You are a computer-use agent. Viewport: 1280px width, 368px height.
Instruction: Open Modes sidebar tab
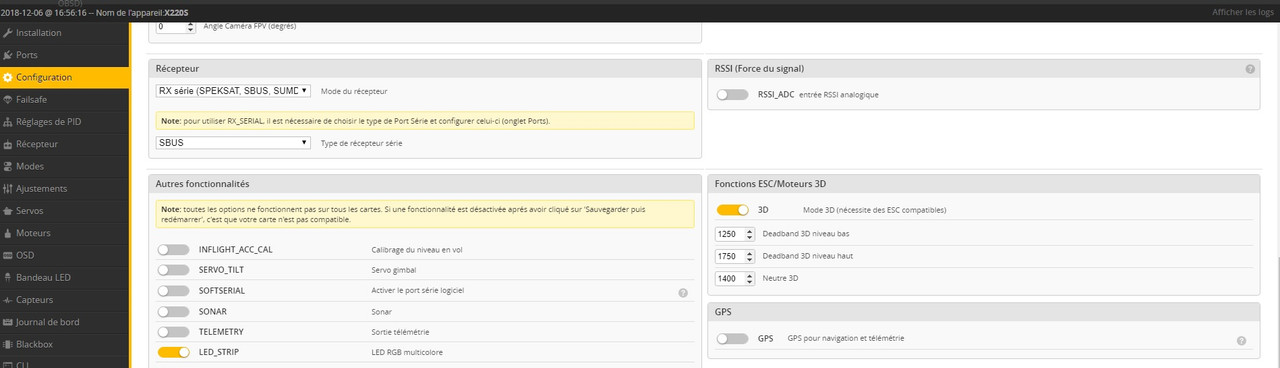(x=65, y=166)
